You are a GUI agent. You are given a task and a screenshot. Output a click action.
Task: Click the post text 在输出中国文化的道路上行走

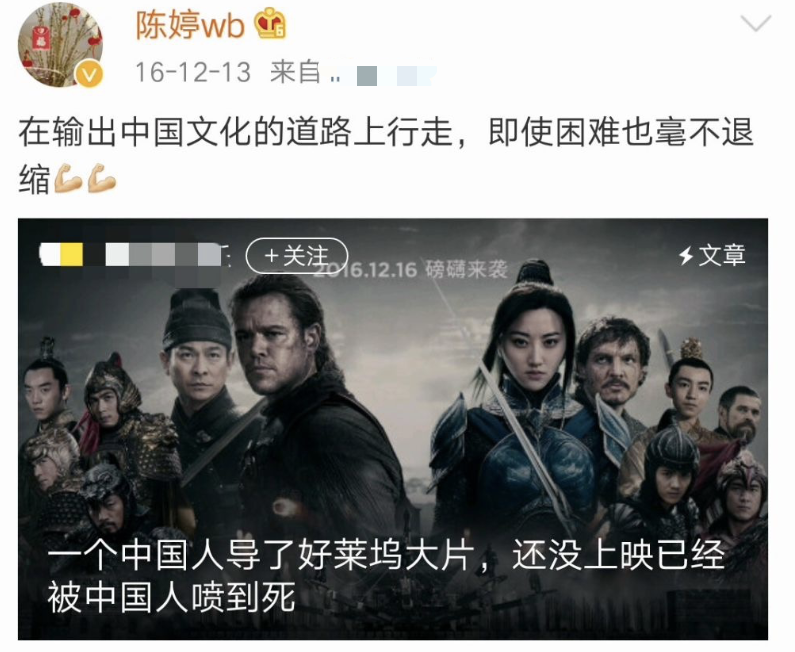coord(236,132)
